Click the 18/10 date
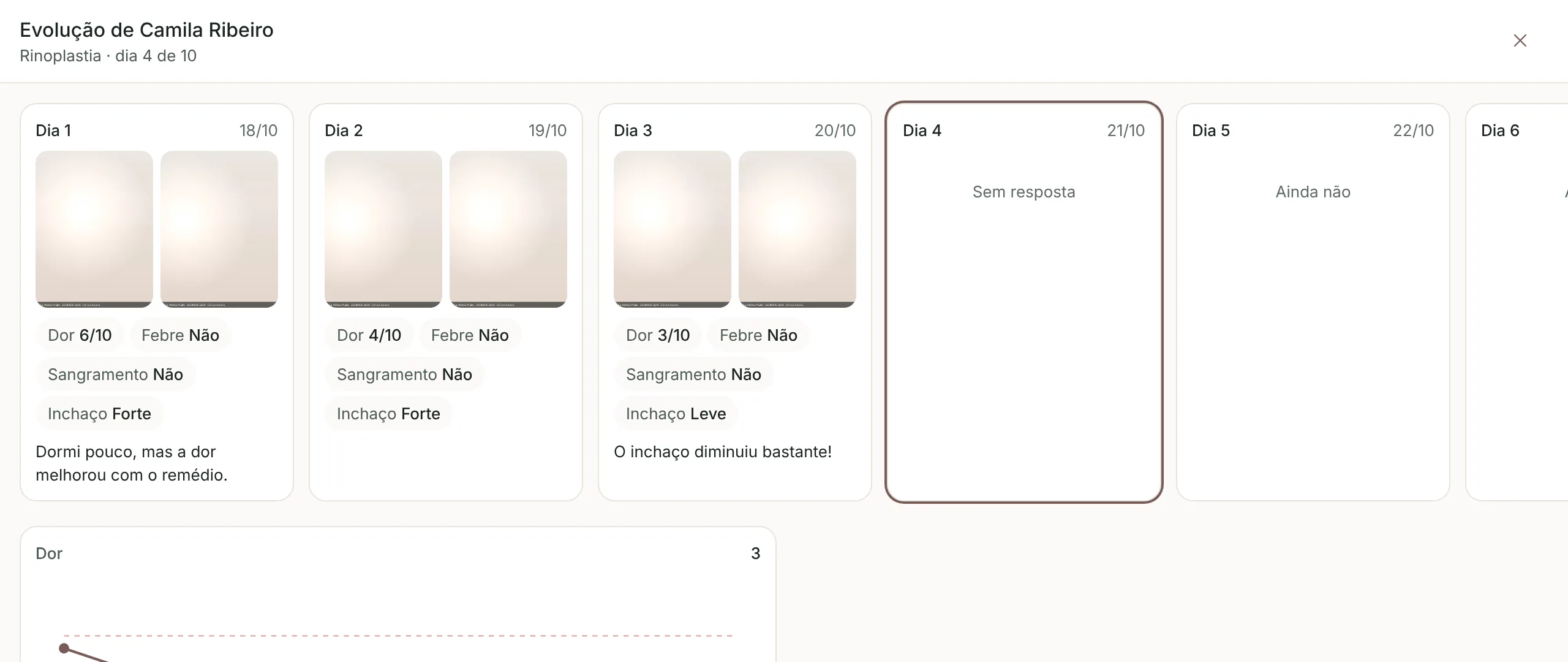The width and height of the screenshot is (1568, 662). 258,131
